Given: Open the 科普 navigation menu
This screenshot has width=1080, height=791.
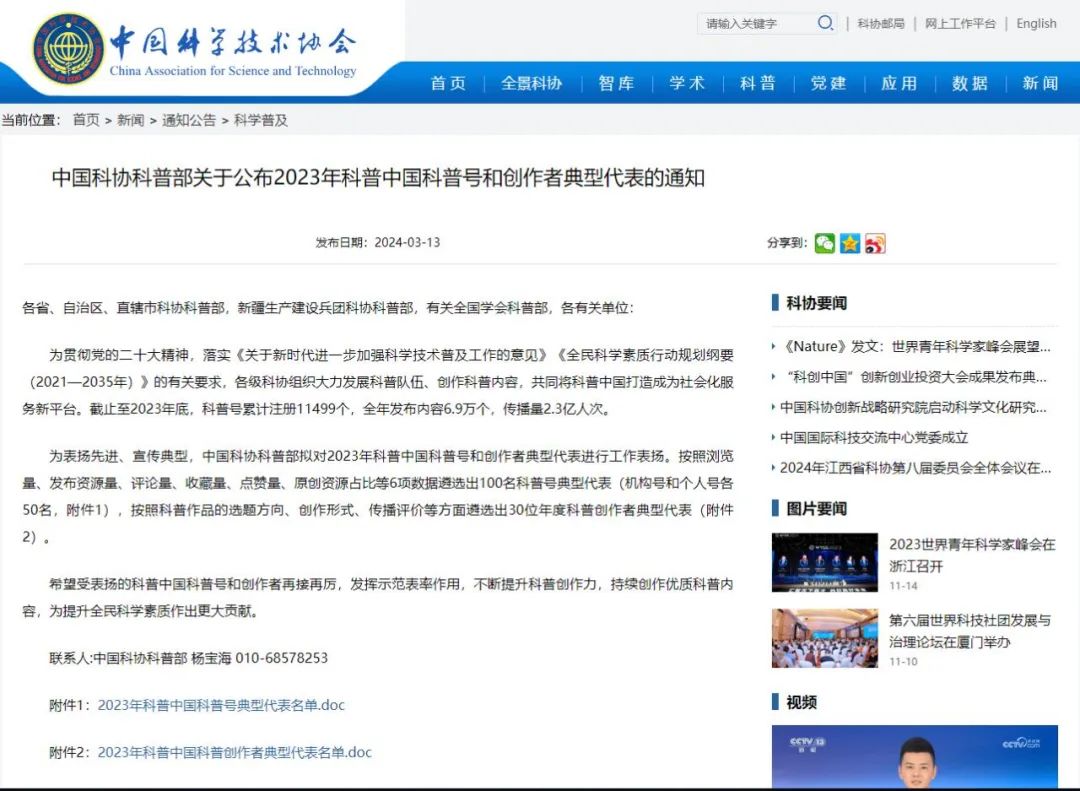Looking at the screenshot, I should click(x=758, y=83).
